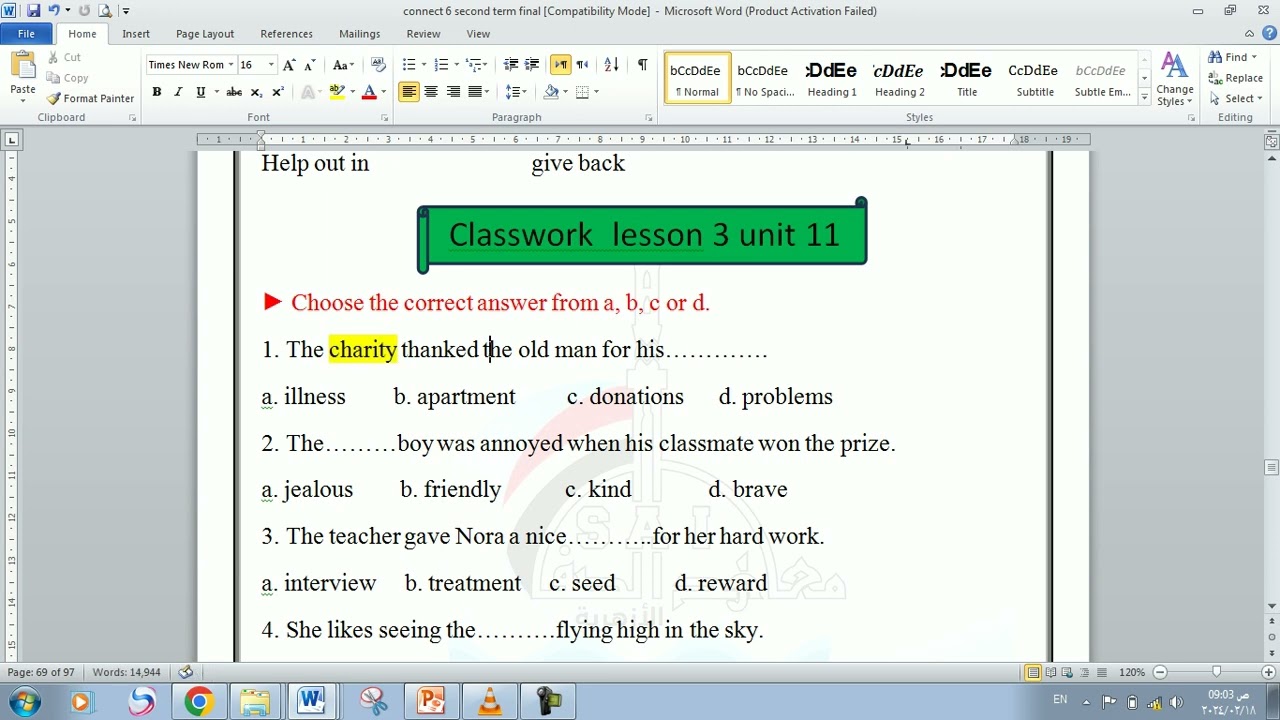Image resolution: width=1280 pixels, height=720 pixels.
Task: Click the zoom slider handle
Action: (1216, 672)
